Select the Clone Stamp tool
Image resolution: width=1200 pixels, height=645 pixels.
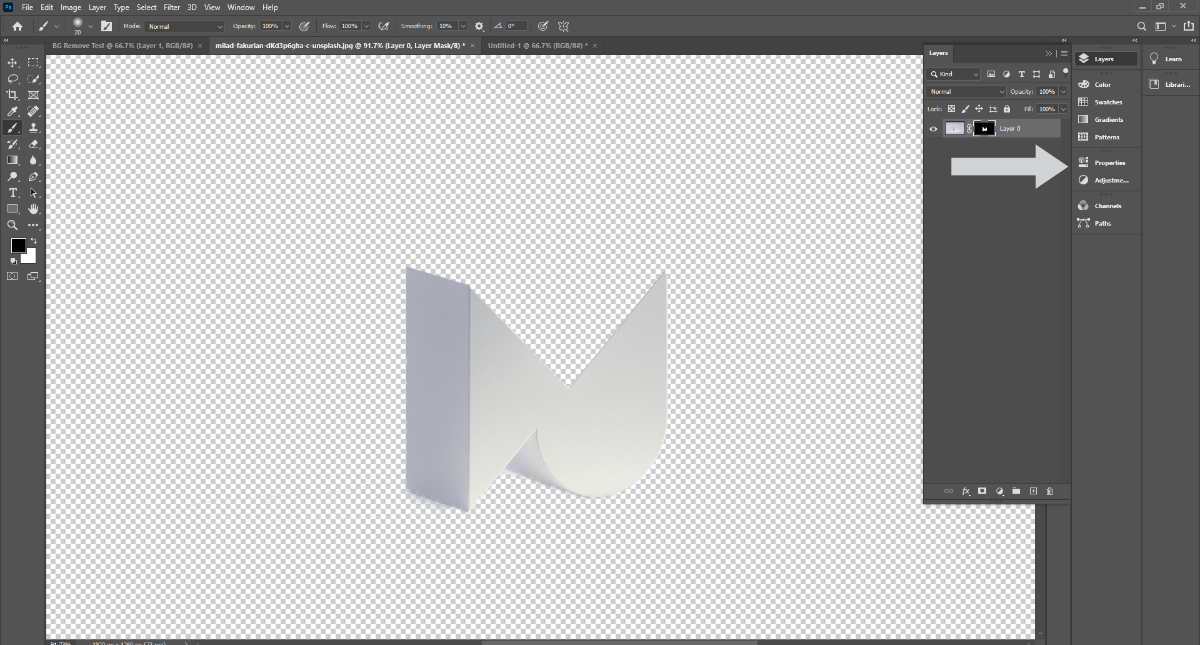click(33, 127)
